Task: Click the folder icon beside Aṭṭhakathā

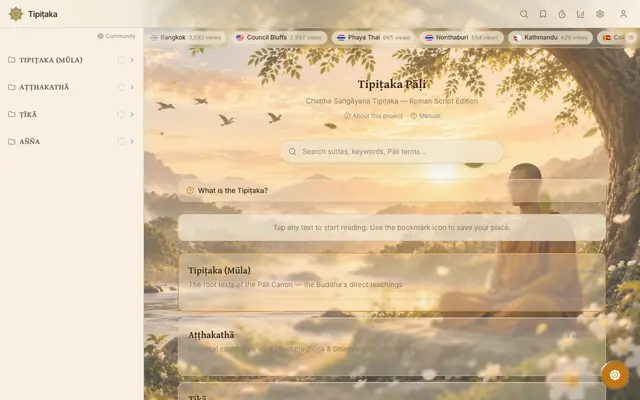Action: click(x=12, y=87)
